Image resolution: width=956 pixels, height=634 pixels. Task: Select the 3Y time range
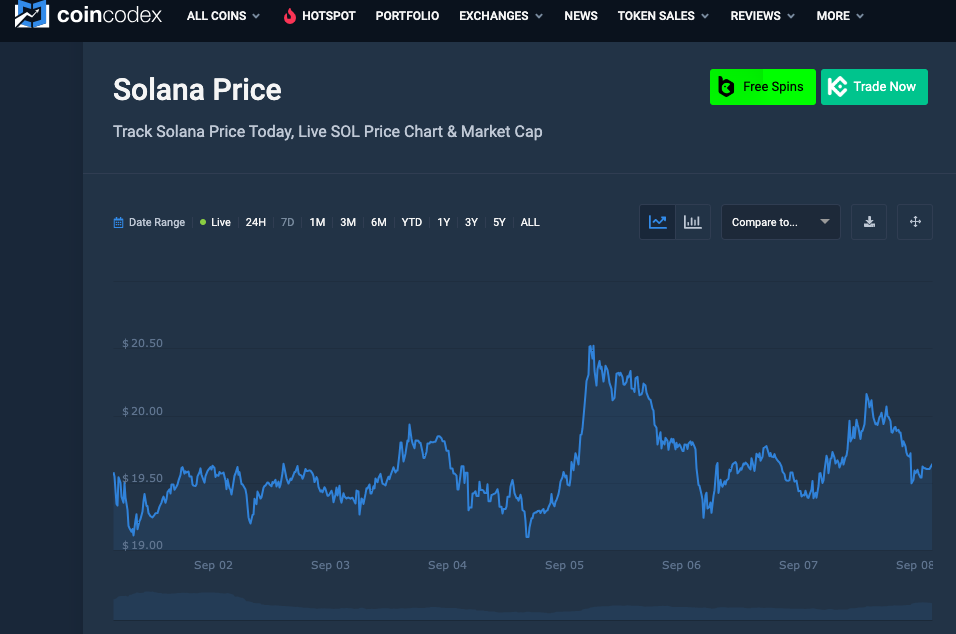point(471,223)
